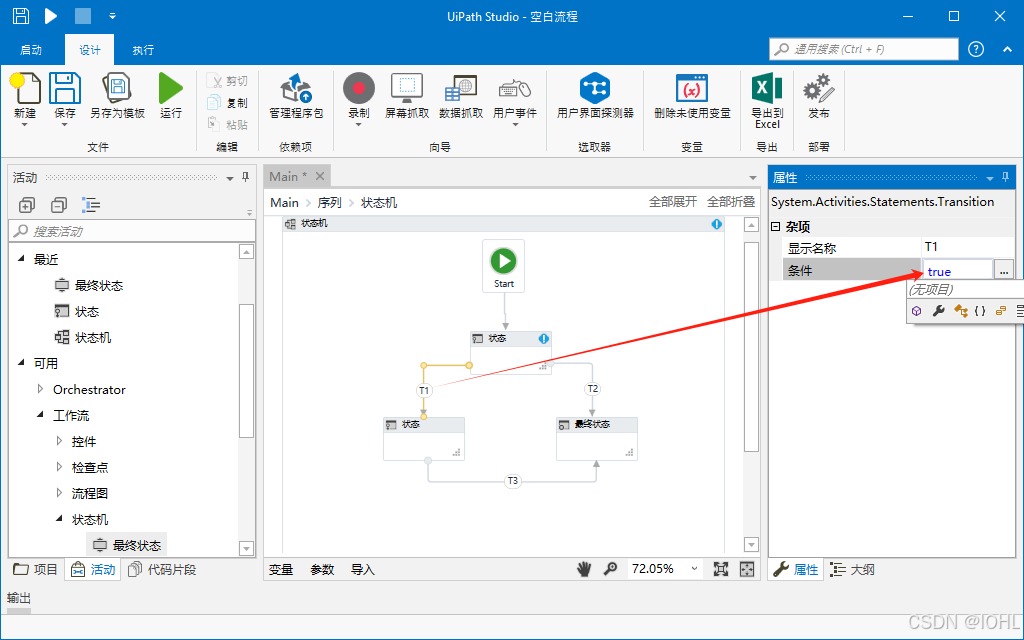Switch to the 项目 project tab
The width and height of the screenshot is (1024, 640).
coord(35,569)
